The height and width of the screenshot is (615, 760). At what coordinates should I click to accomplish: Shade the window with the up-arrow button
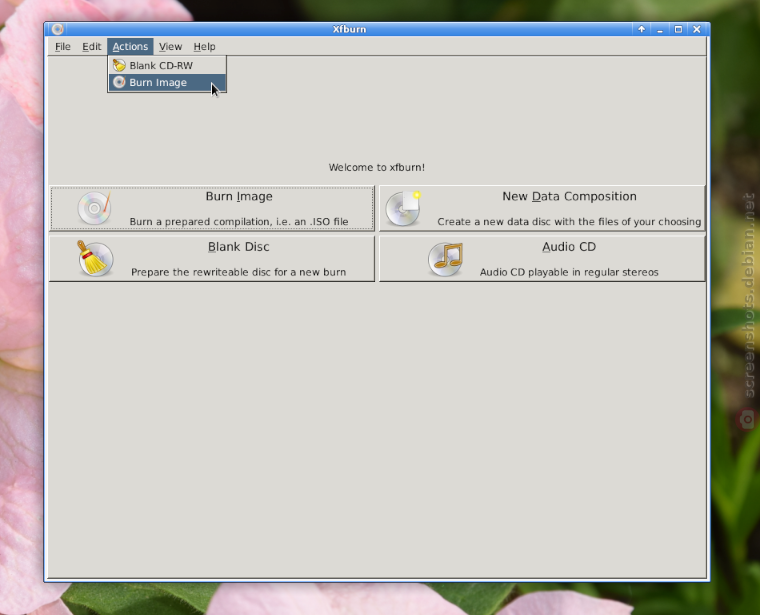(641, 29)
